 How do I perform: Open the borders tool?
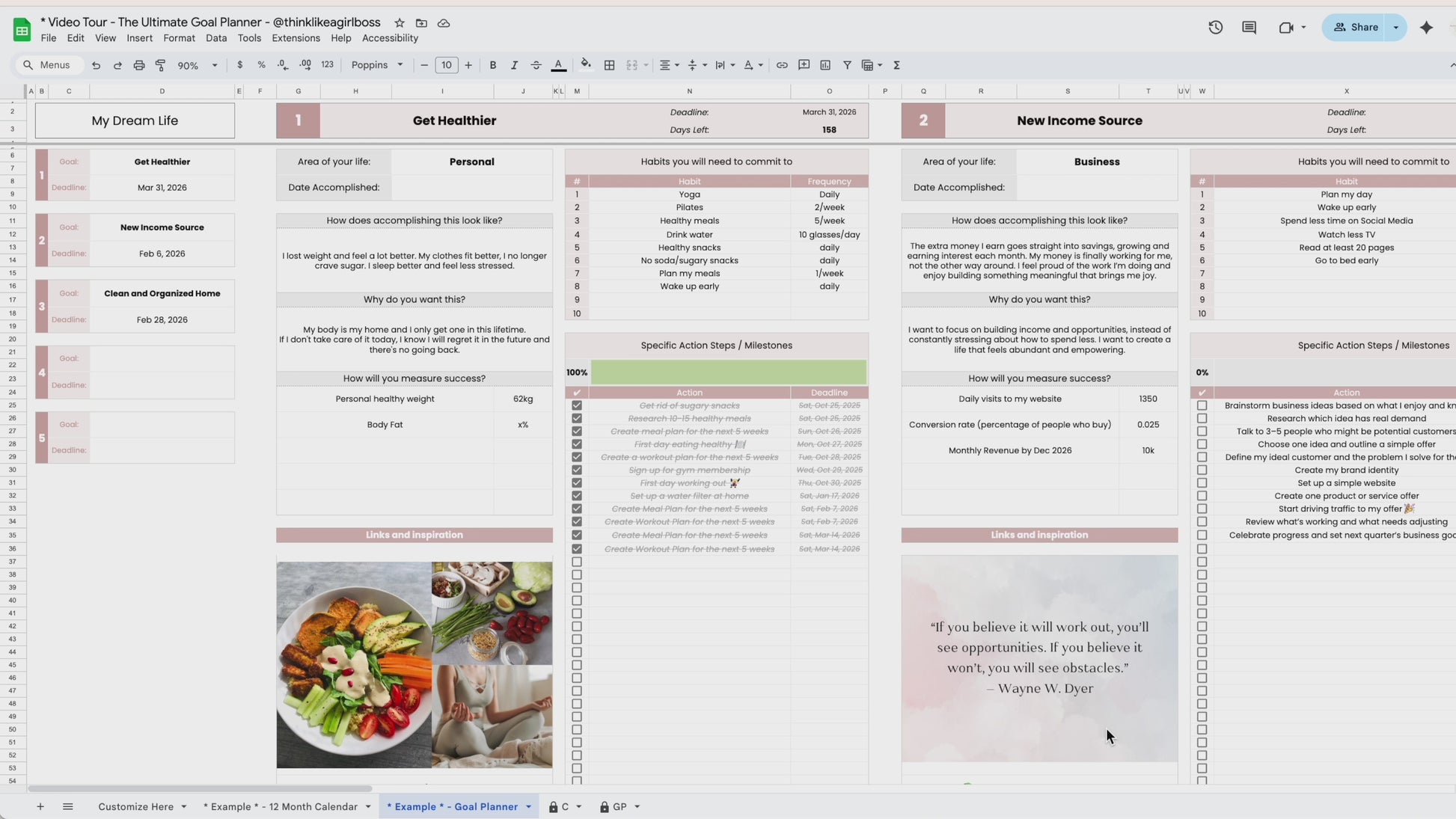coord(609,65)
